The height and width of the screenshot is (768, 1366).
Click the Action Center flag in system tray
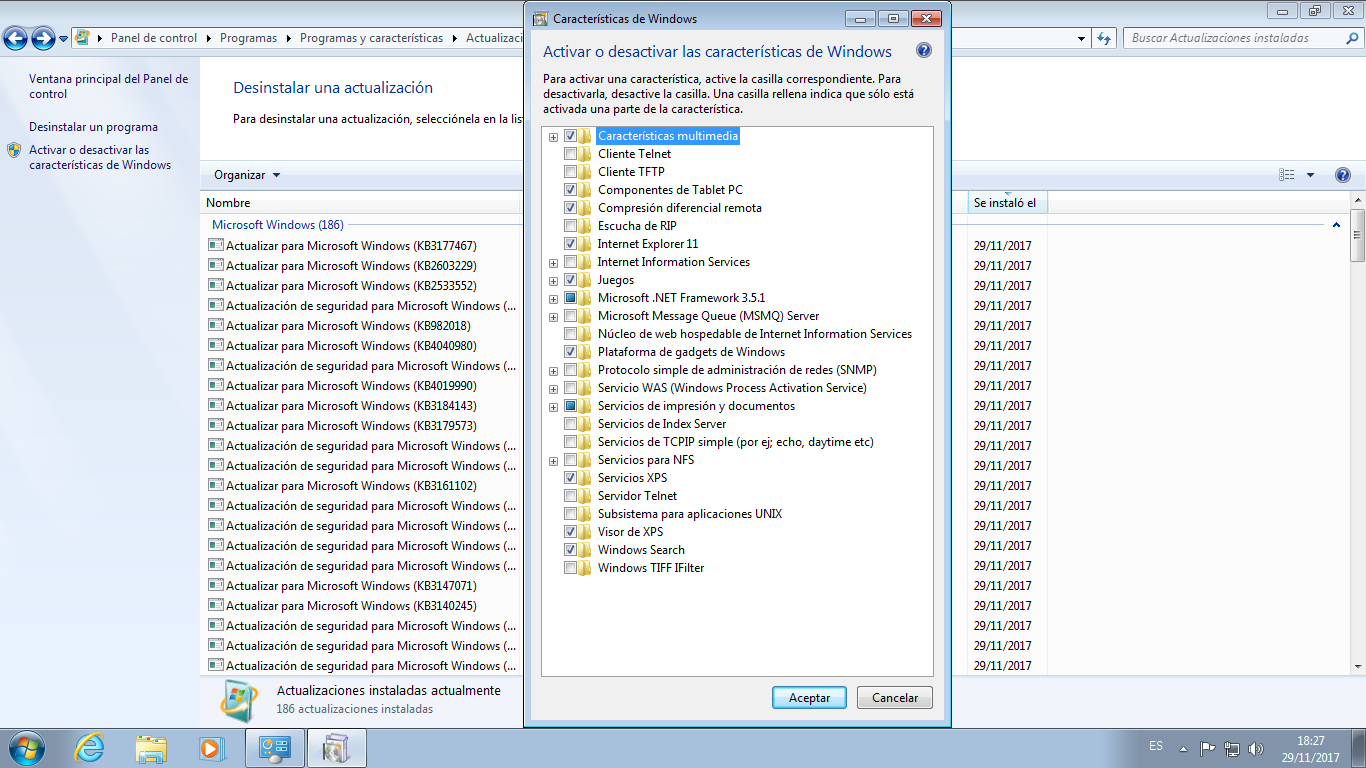(x=1208, y=748)
